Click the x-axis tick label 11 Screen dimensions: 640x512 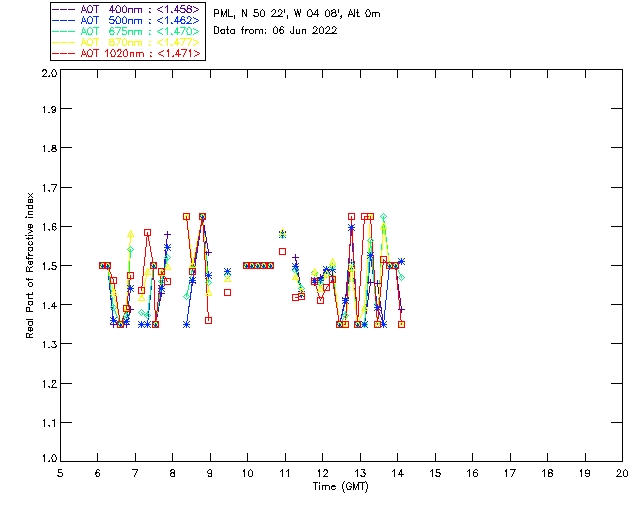tap(285, 474)
